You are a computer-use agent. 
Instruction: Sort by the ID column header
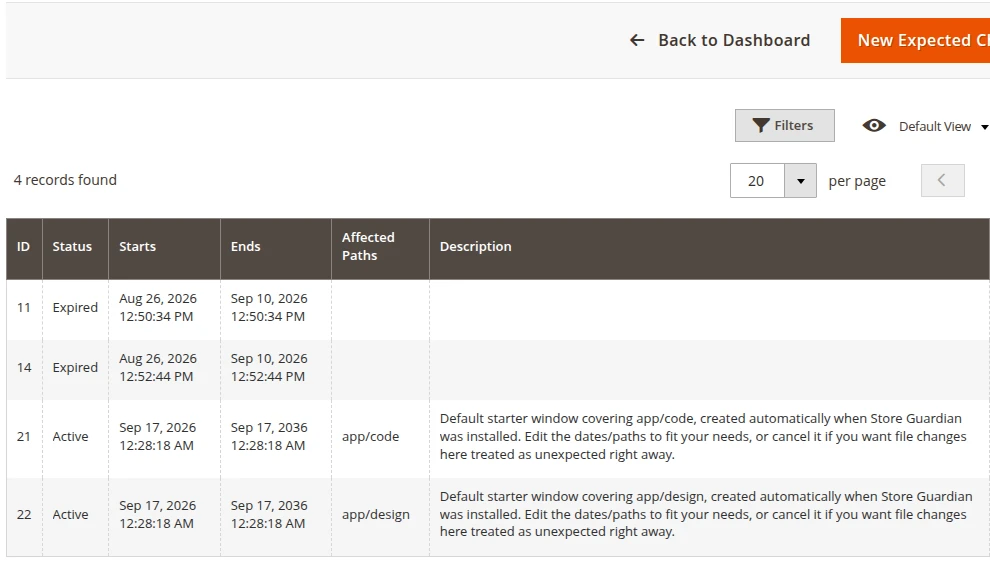(x=24, y=249)
